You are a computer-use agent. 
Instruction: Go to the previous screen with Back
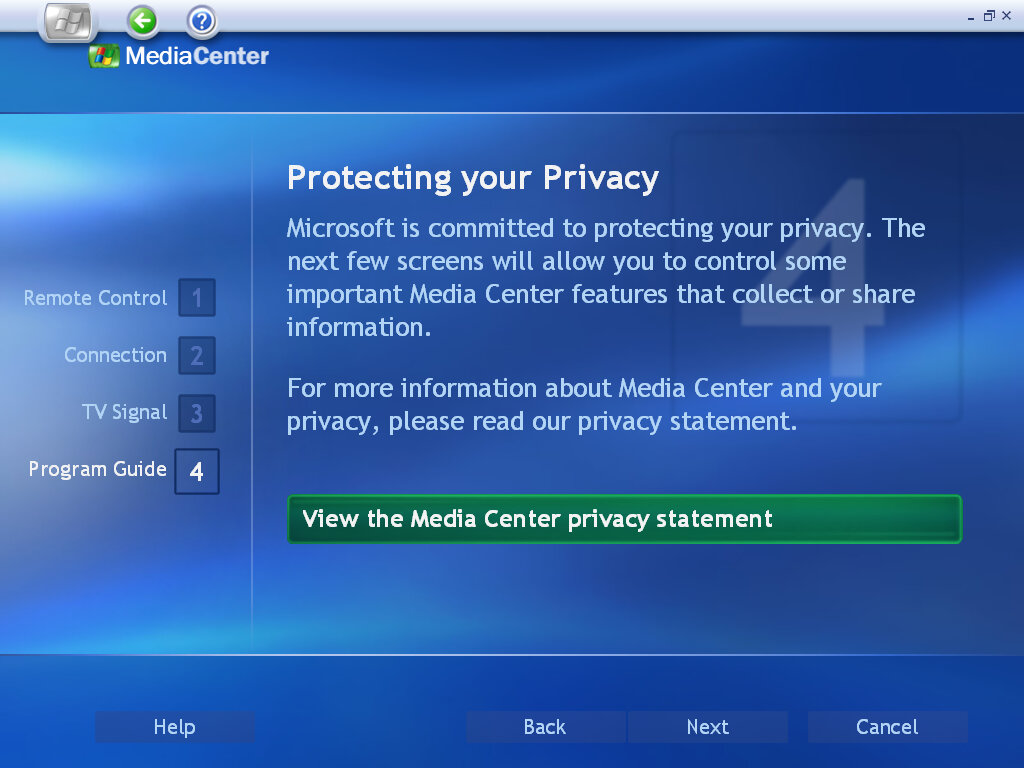click(x=545, y=727)
